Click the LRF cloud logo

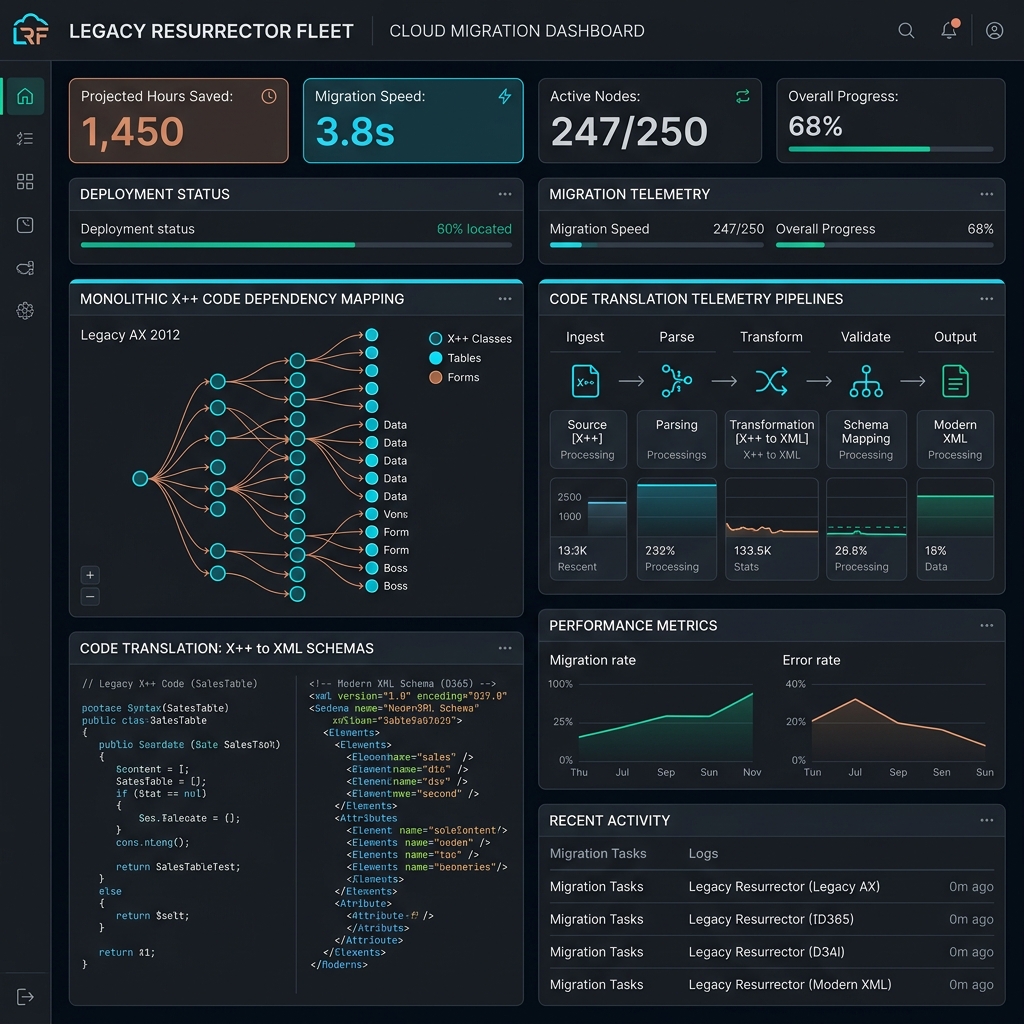(x=31, y=30)
